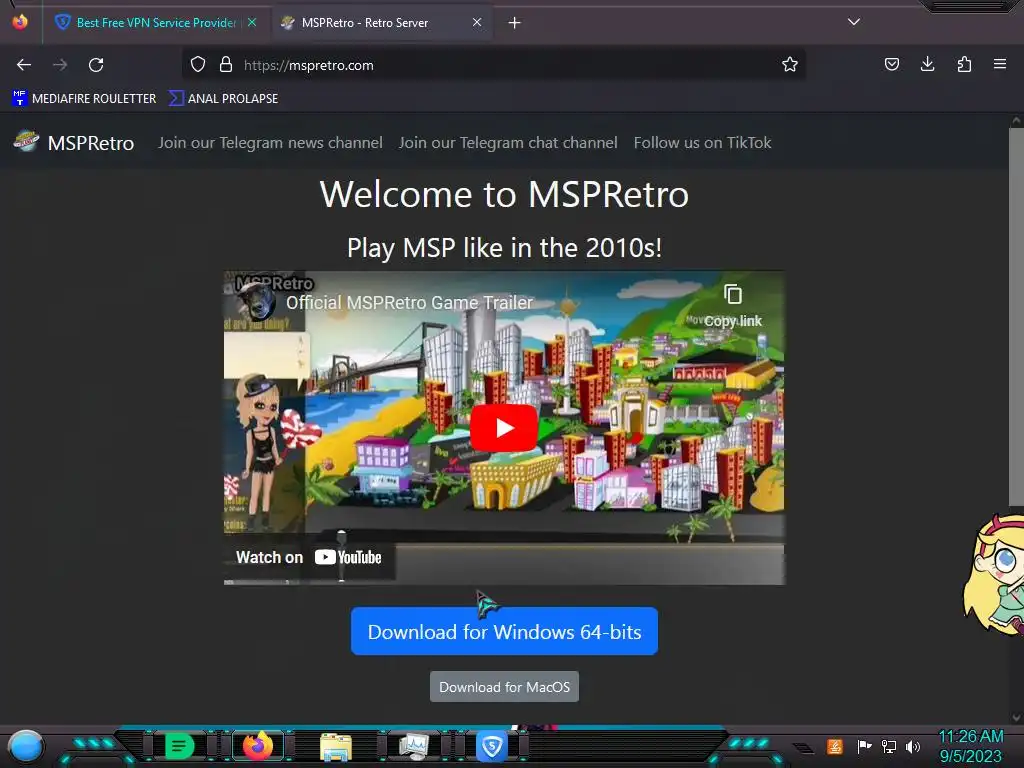Open the Firefox downloads panel
This screenshot has width=1024, height=768.
pyautogui.click(x=927, y=65)
